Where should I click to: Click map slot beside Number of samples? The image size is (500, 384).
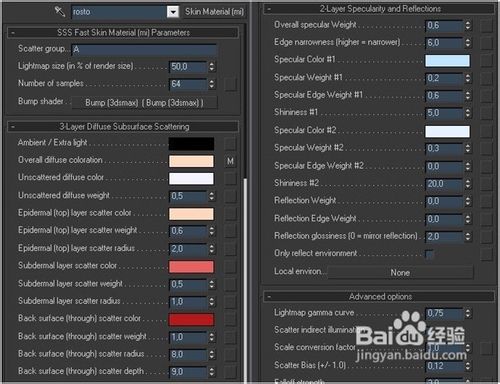click(x=230, y=84)
